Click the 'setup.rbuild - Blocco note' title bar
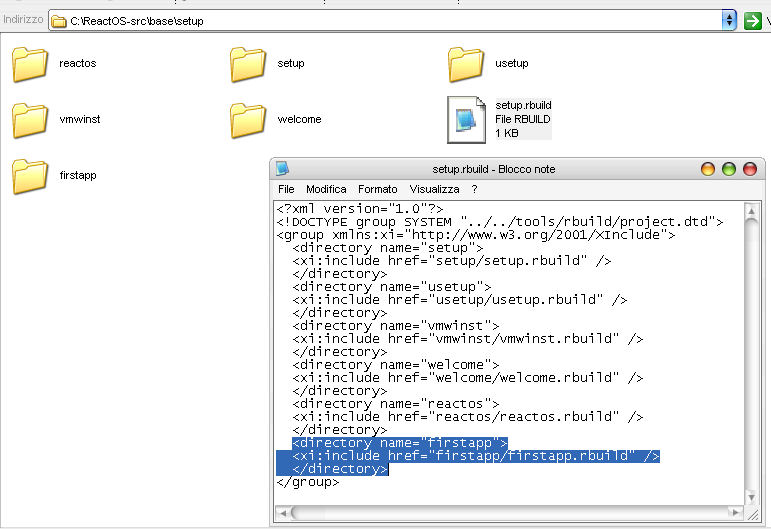 pyautogui.click(x=494, y=169)
